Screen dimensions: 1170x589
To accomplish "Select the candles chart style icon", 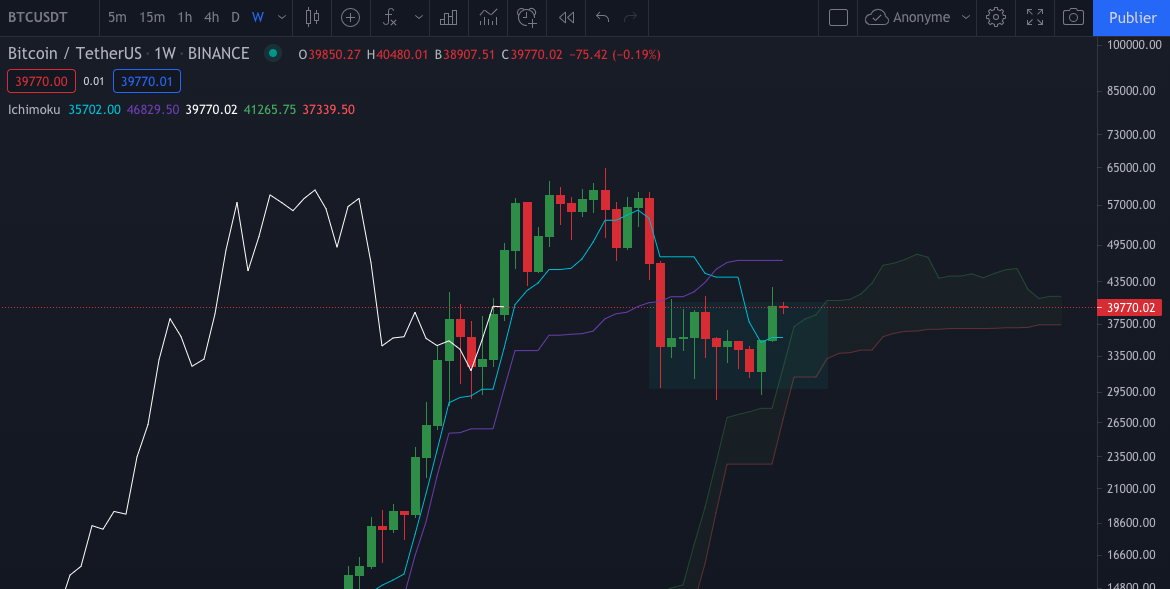I will 311,17.
